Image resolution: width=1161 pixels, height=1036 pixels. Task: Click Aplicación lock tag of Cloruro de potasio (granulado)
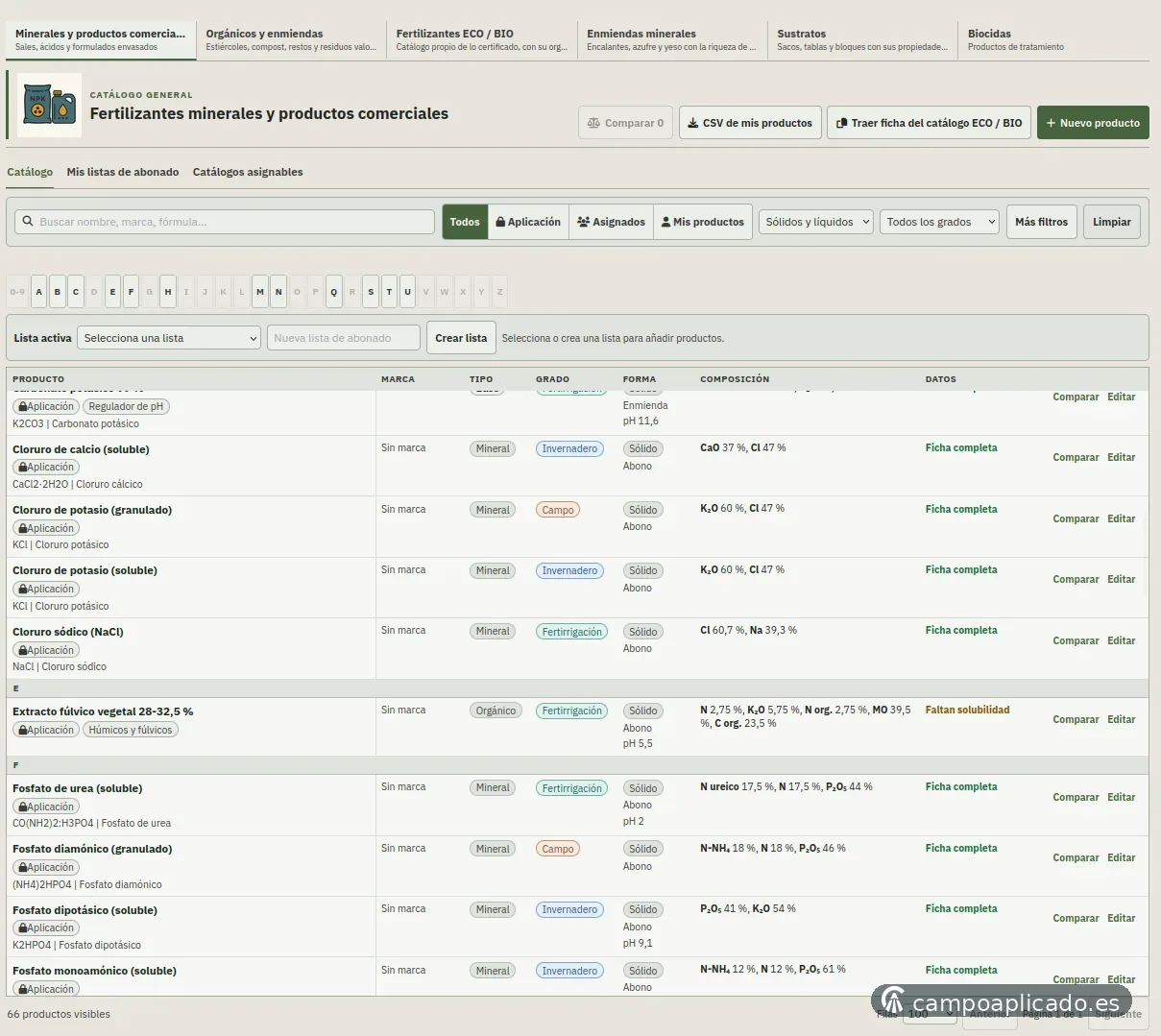coord(46,528)
